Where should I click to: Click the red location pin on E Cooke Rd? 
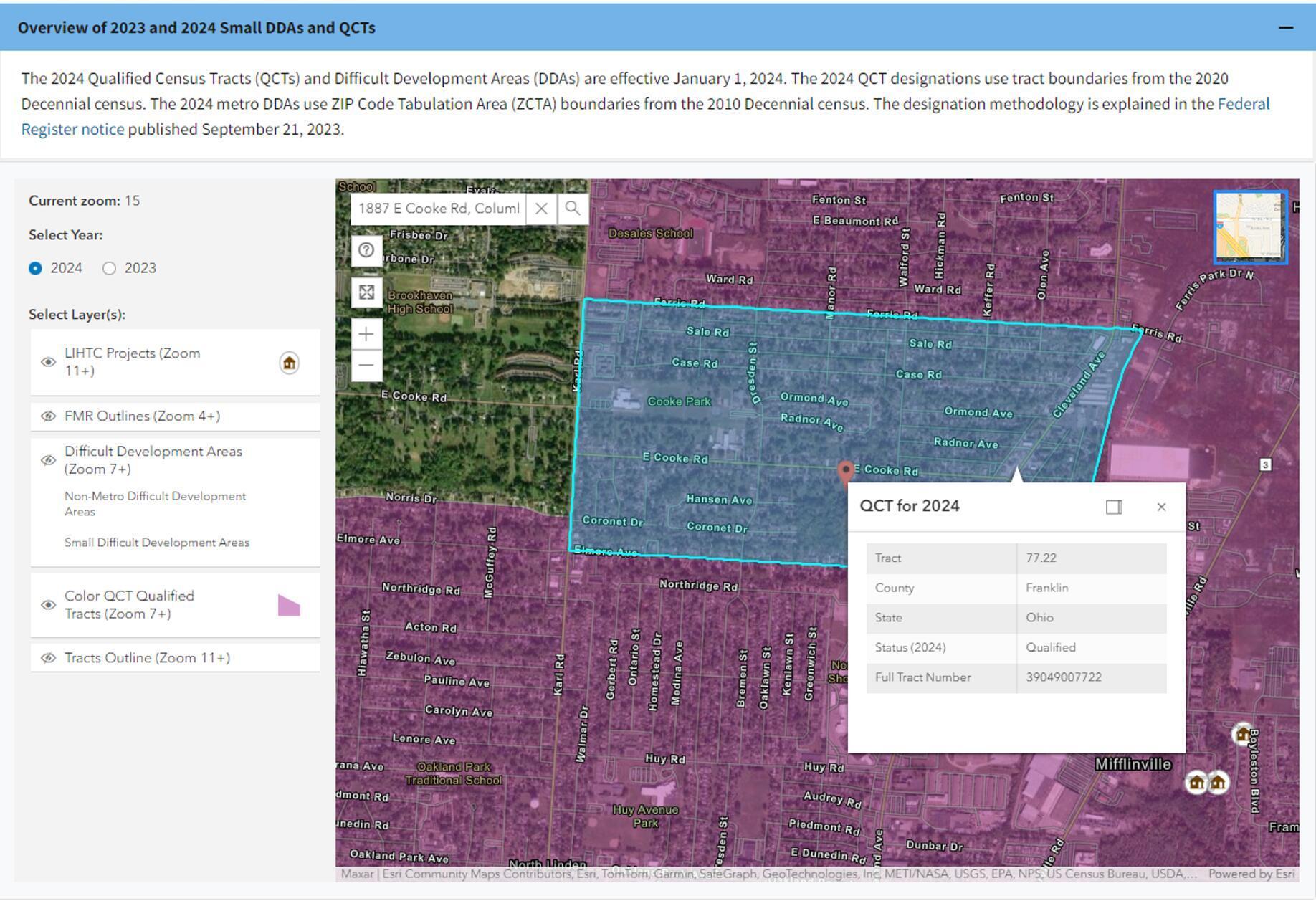point(846,472)
